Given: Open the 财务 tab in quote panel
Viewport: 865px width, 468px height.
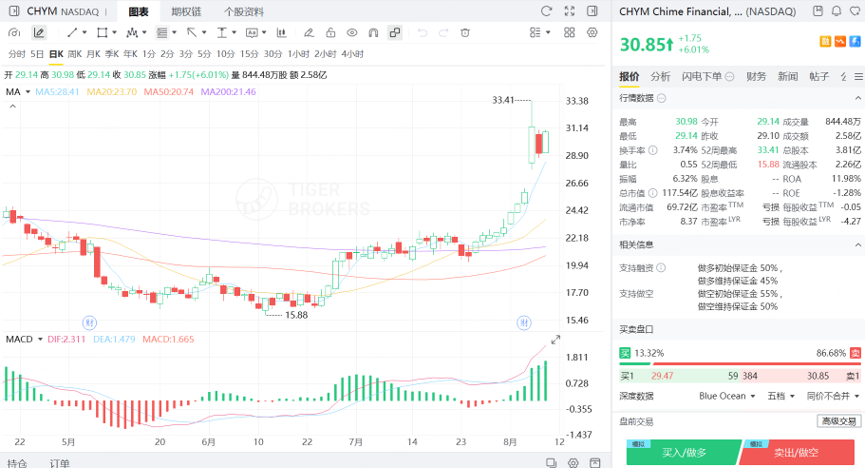Looking at the screenshot, I should point(756,77).
